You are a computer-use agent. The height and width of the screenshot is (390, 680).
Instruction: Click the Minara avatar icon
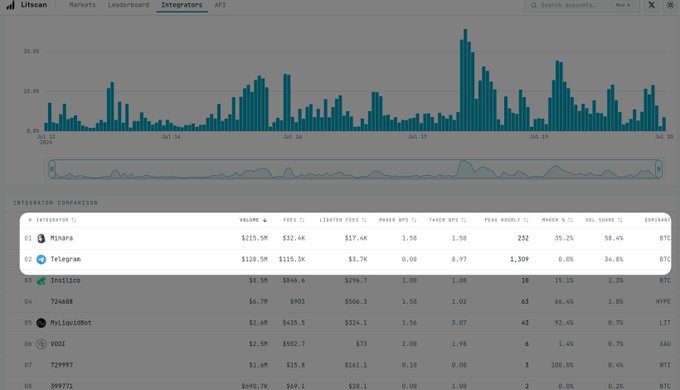click(x=41, y=238)
